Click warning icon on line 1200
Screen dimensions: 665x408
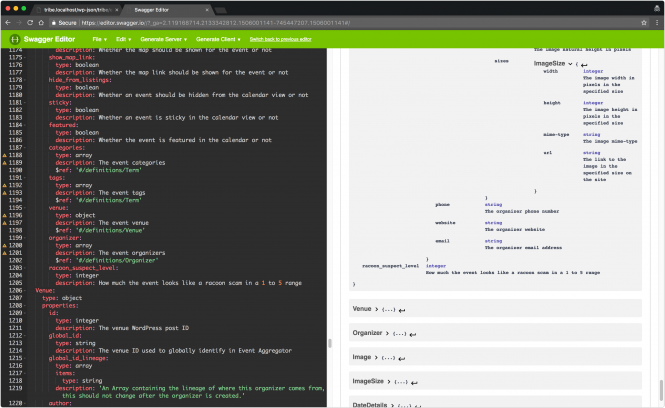click(x=5, y=244)
